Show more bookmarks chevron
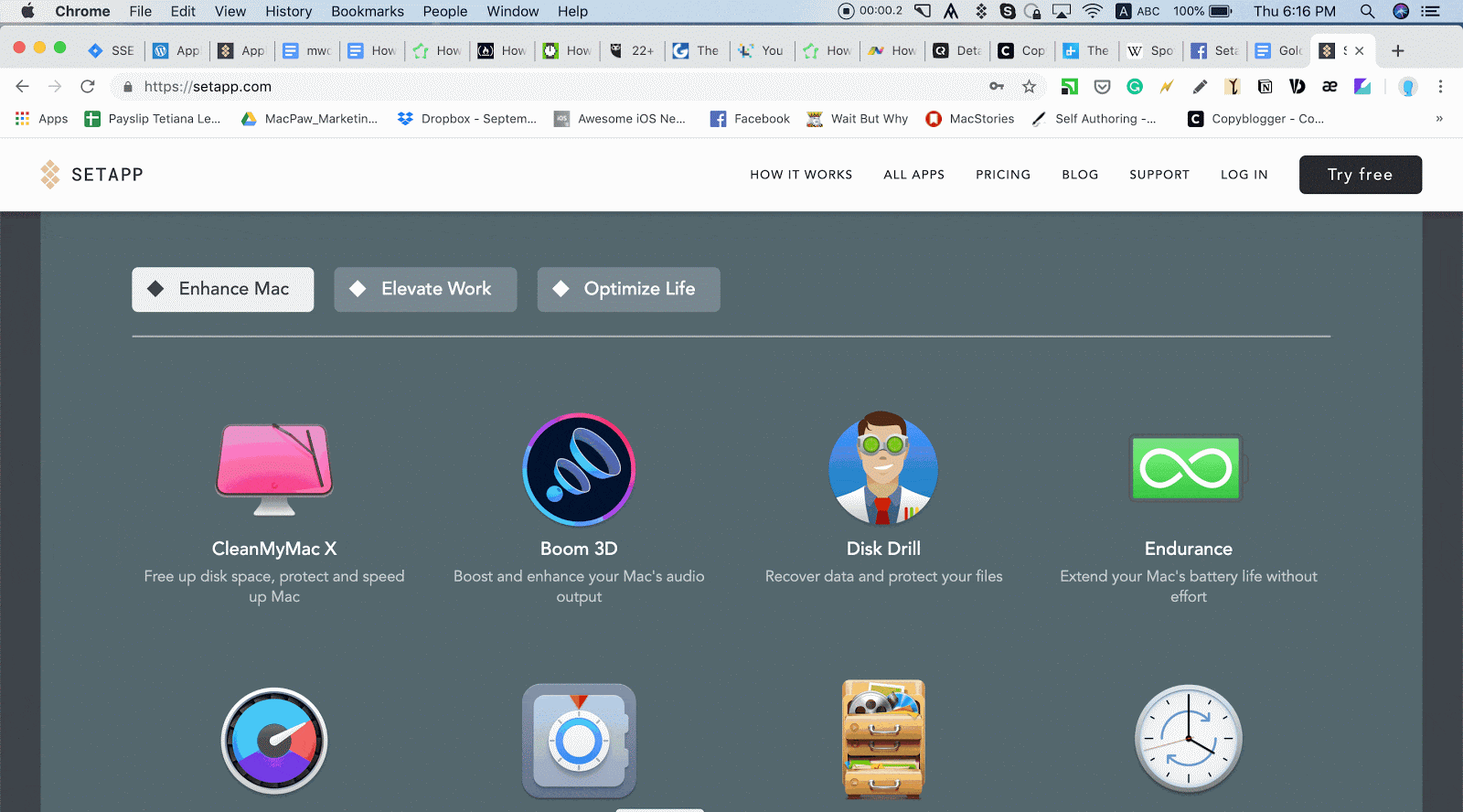Screen dimensions: 1463x812 [1439, 119]
